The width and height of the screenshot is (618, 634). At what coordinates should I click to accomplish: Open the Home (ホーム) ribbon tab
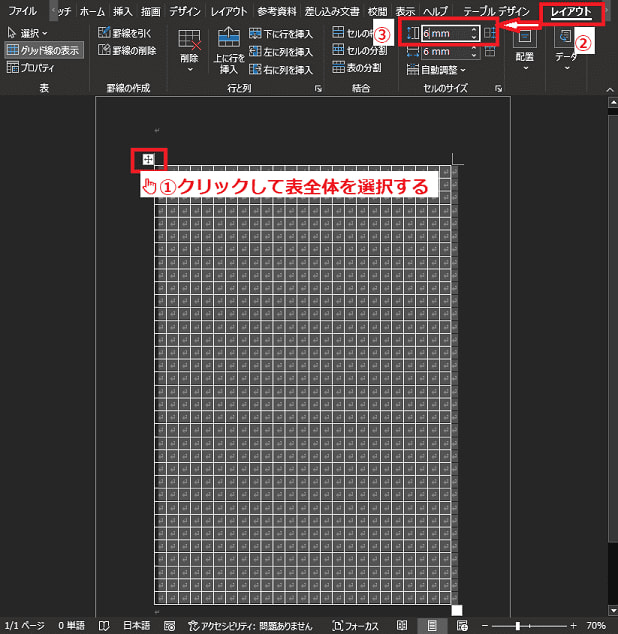[91, 11]
